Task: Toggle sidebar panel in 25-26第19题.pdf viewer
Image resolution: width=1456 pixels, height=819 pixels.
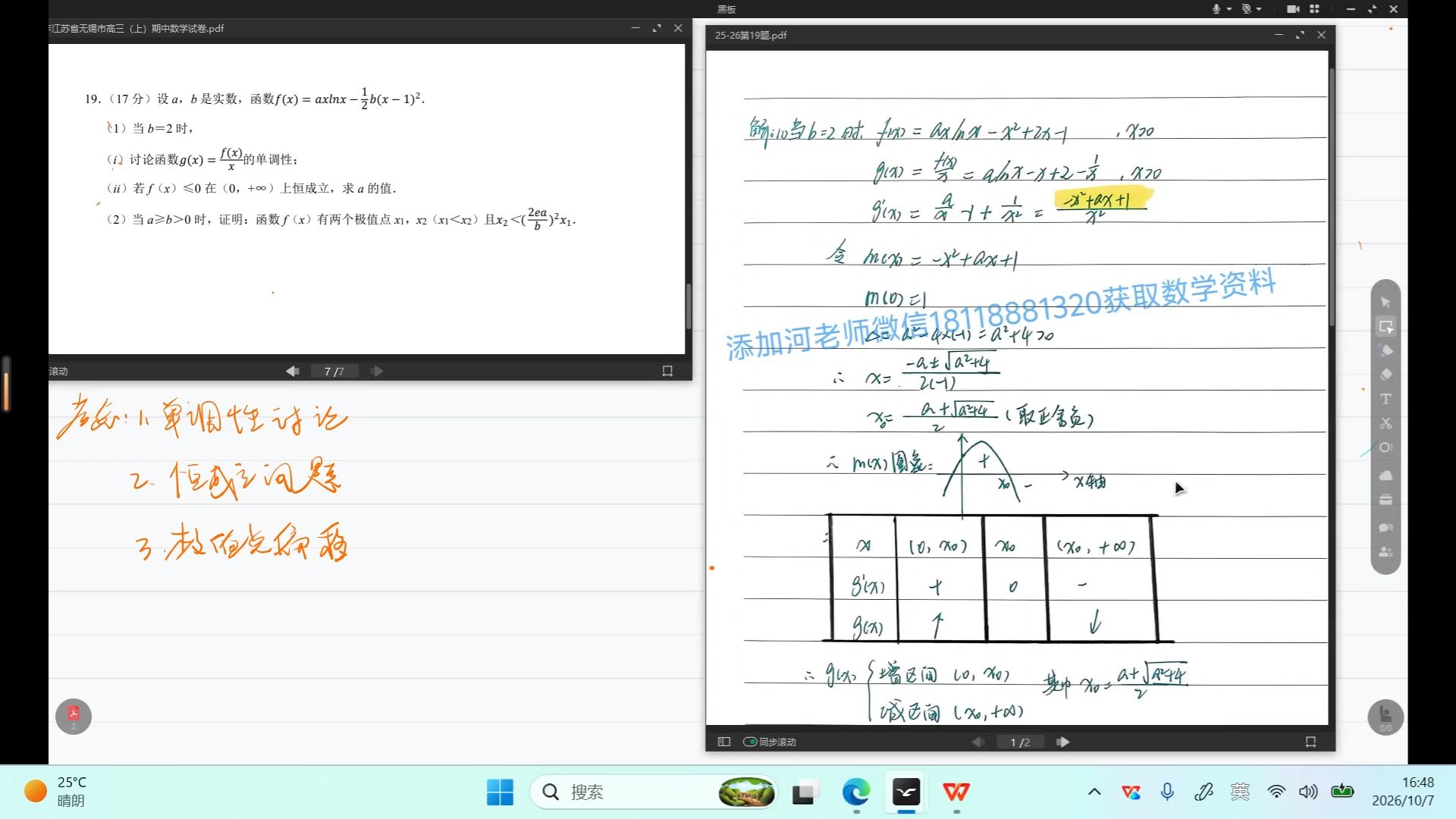Action: [724, 742]
